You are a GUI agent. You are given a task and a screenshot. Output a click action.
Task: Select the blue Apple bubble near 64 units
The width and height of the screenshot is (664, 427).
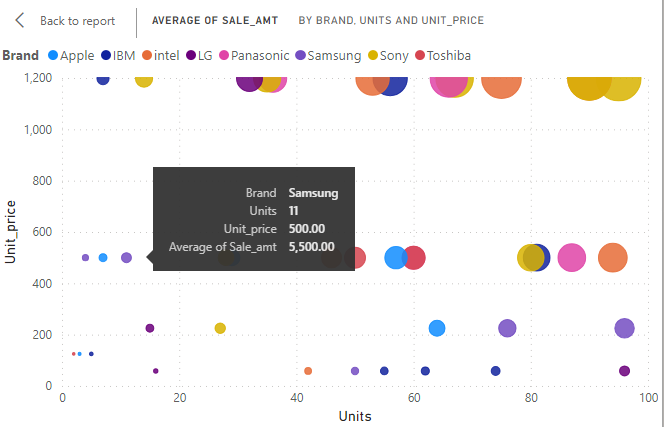point(437,328)
